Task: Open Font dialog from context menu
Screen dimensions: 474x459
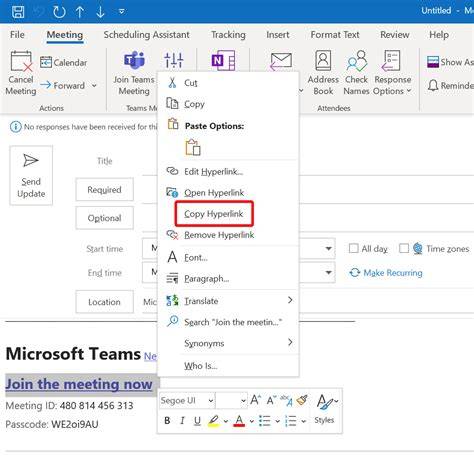Action: (x=228, y=257)
